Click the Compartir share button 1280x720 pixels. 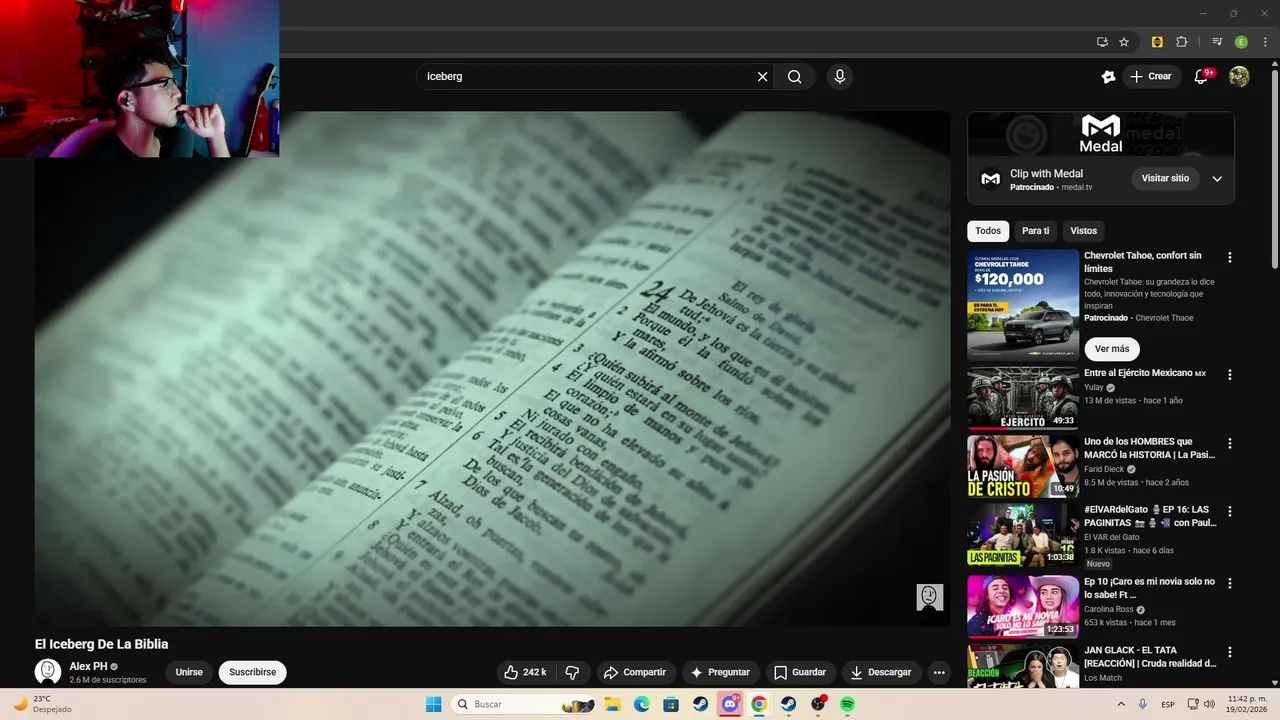(x=634, y=672)
